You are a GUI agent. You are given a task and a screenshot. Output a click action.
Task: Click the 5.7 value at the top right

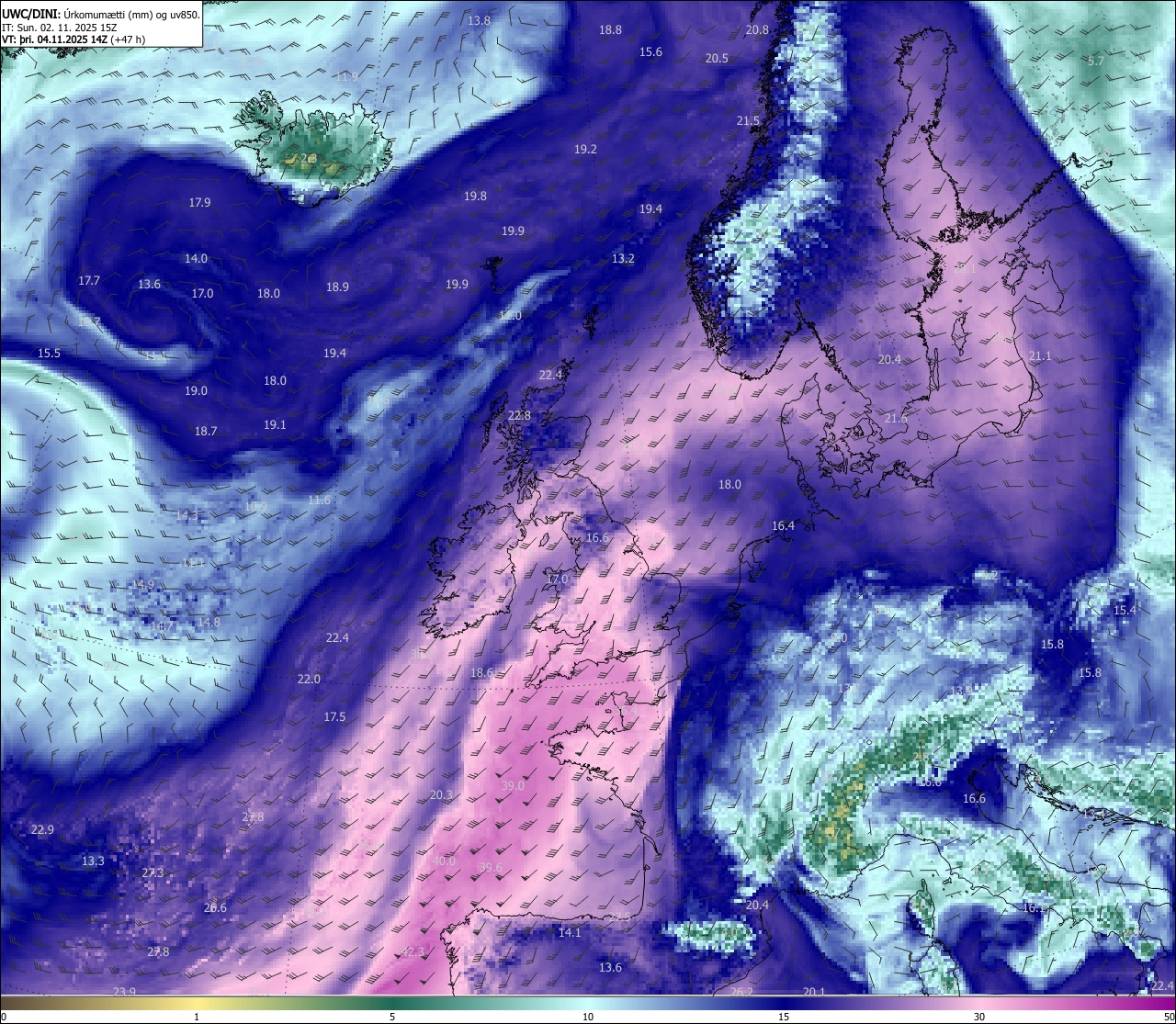[1095, 61]
